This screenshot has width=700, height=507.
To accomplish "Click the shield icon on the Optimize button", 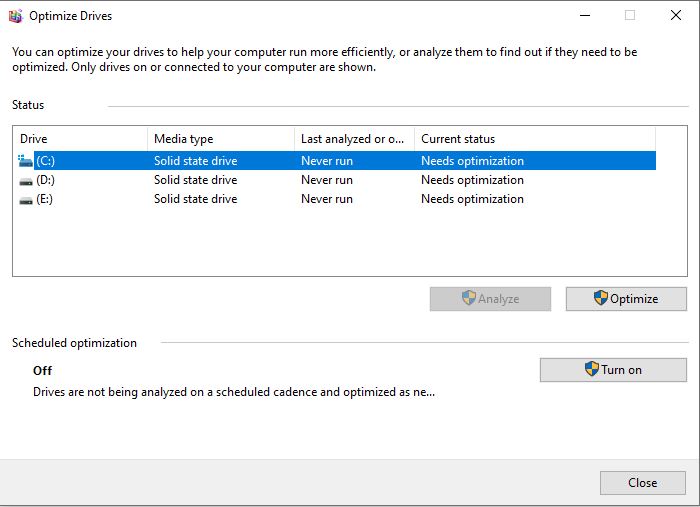I will coord(600,298).
